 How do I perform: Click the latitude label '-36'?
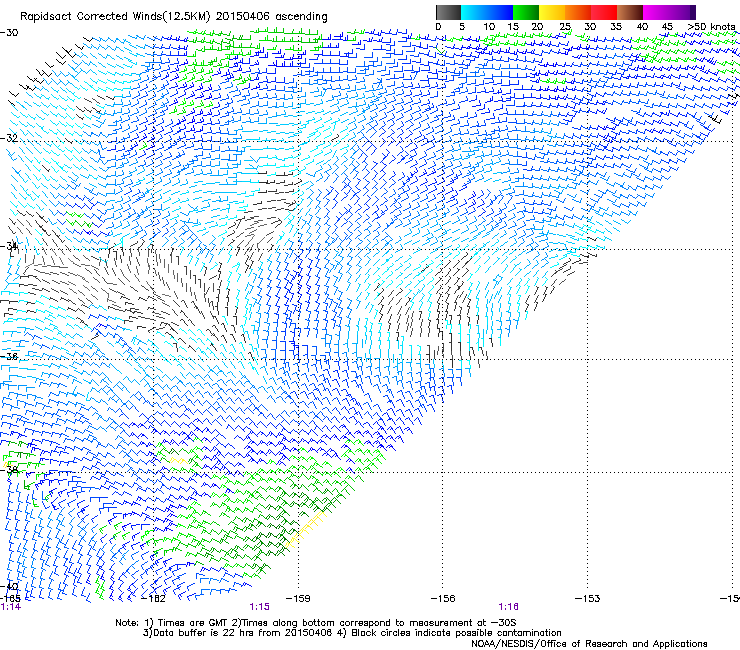click(x=9, y=356)
